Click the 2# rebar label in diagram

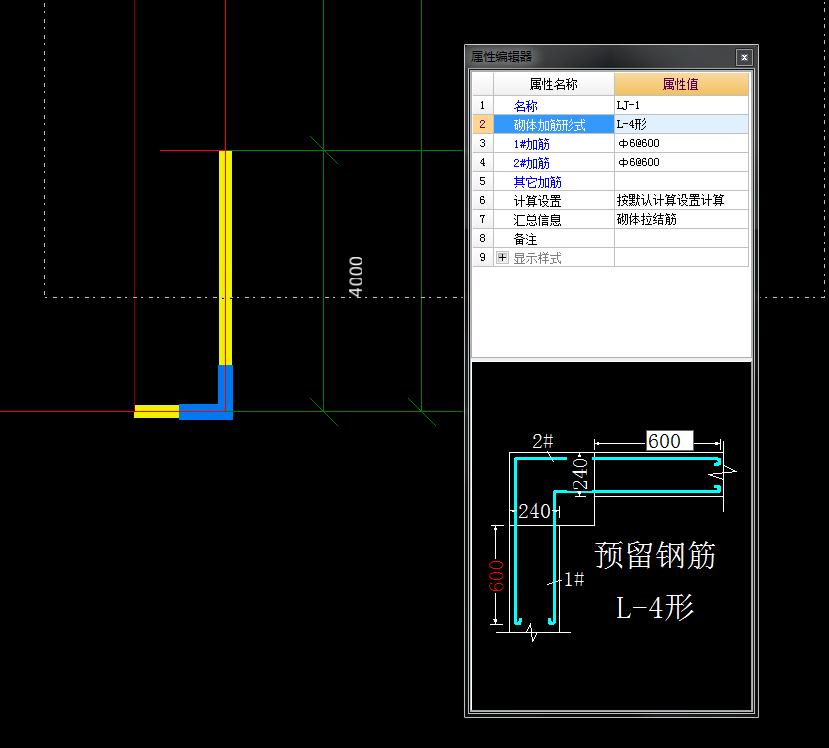click(x=542, y=441)
